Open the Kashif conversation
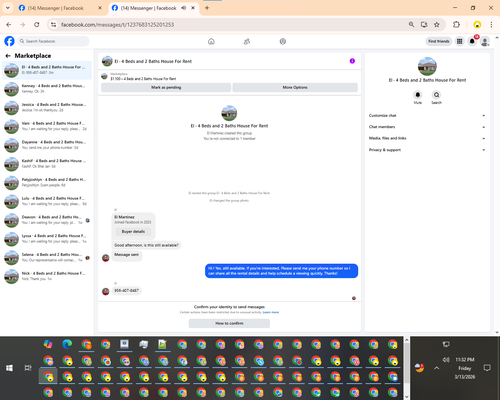Image resolution: width=500 pixels, height=400 pixels. [x=47, y=164]
